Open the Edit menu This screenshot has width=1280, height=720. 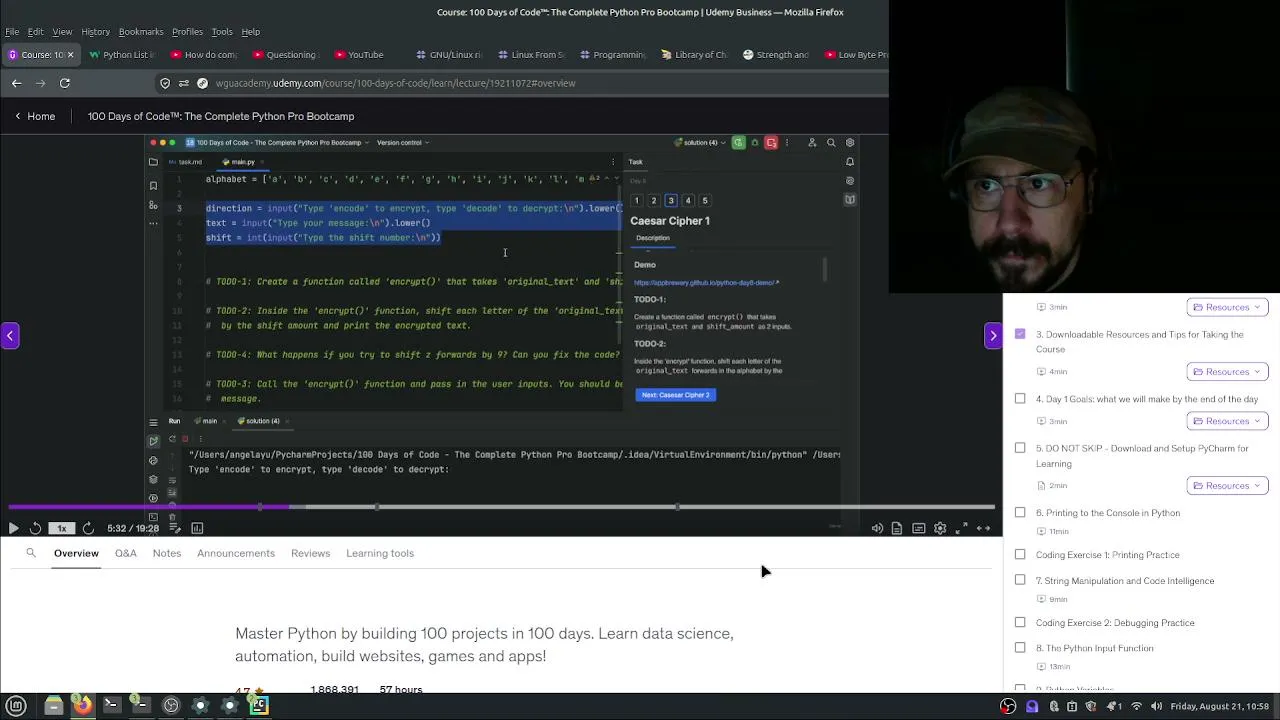(x=36, y=32)
